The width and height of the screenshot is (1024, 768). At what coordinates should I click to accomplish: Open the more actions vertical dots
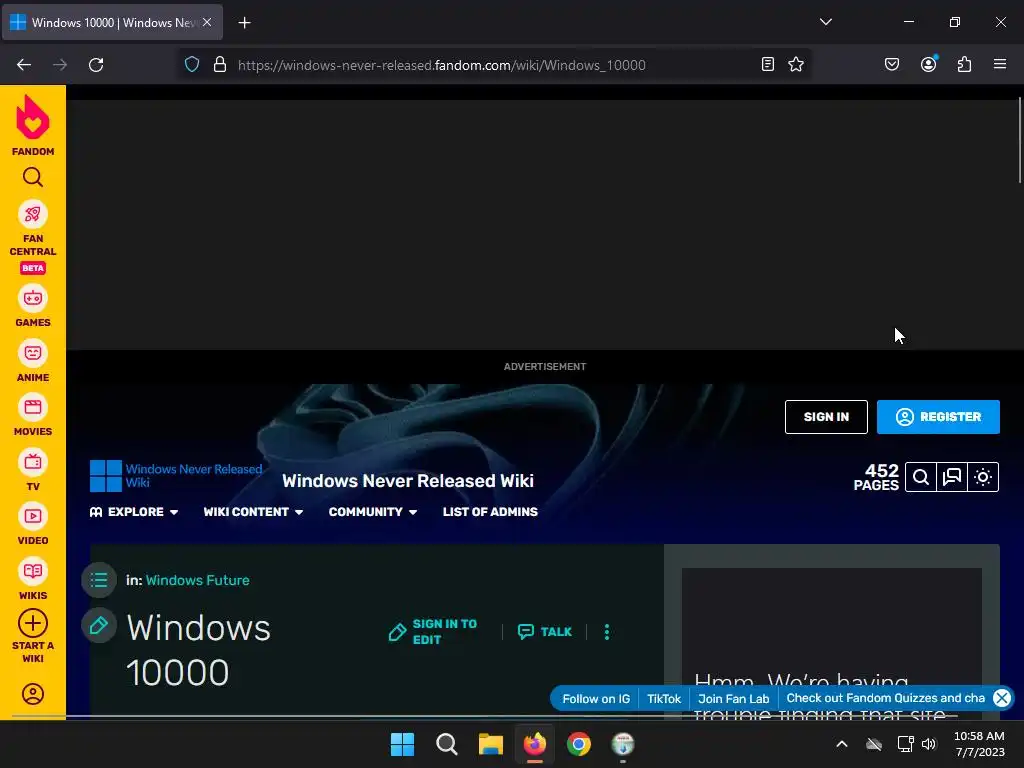(607, 632)
